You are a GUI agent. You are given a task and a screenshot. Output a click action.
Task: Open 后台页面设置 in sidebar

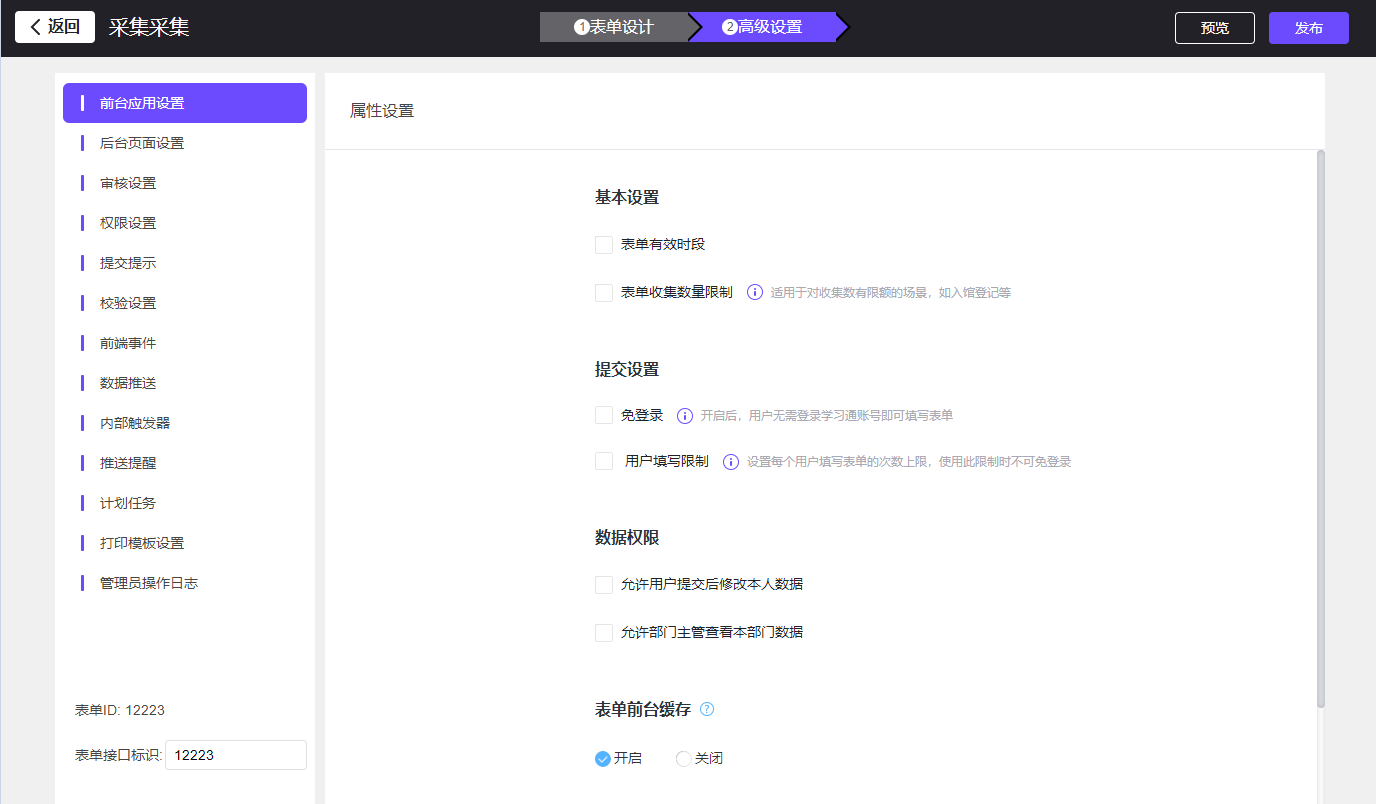point(185,143)
